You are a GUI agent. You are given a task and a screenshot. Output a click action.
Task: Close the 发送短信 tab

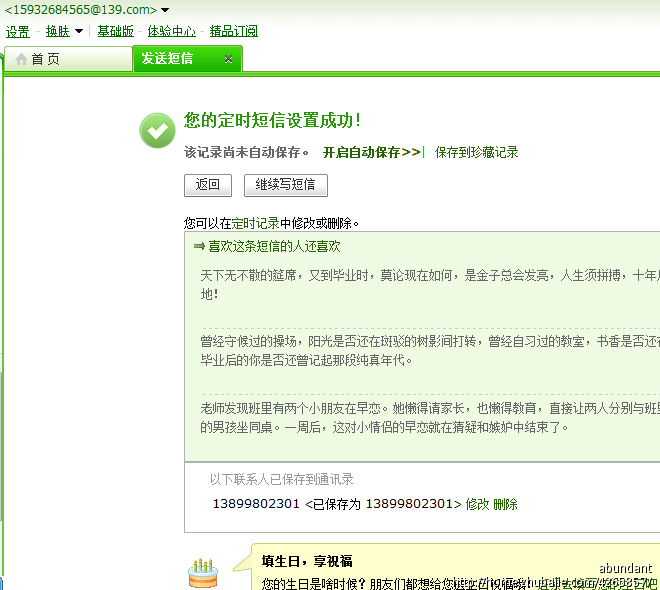[229, 59]
